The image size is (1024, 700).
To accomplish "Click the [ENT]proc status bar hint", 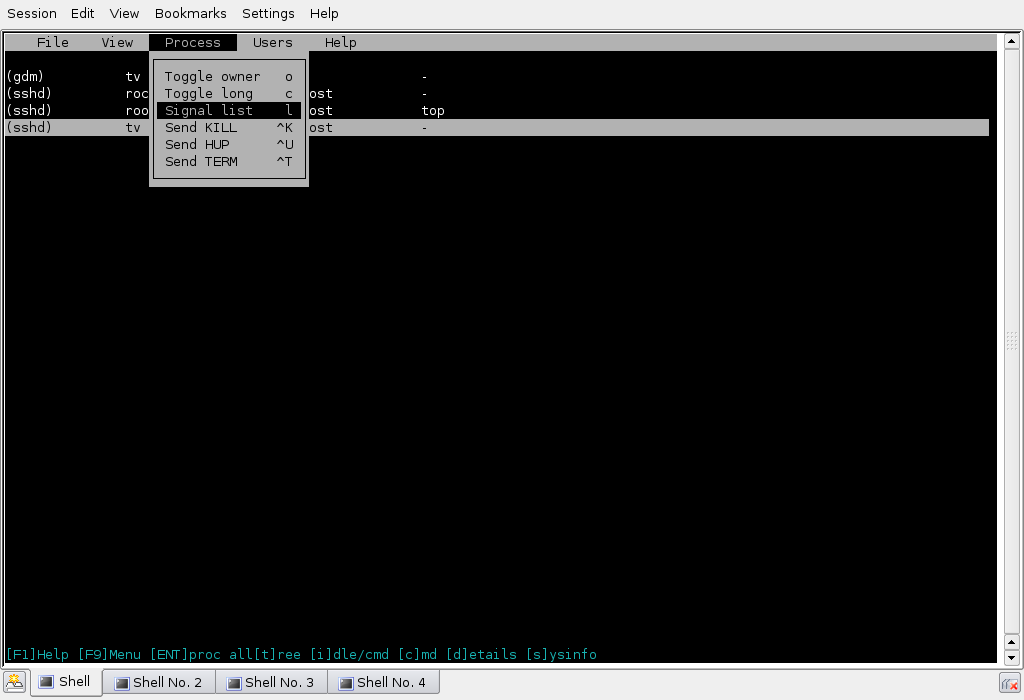I will [185, 654].
